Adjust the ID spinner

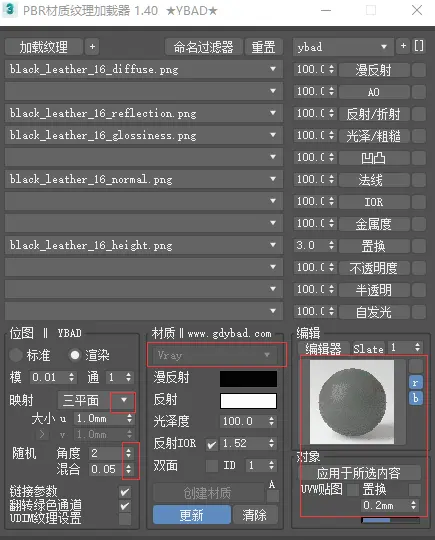(x=272, y=466)
